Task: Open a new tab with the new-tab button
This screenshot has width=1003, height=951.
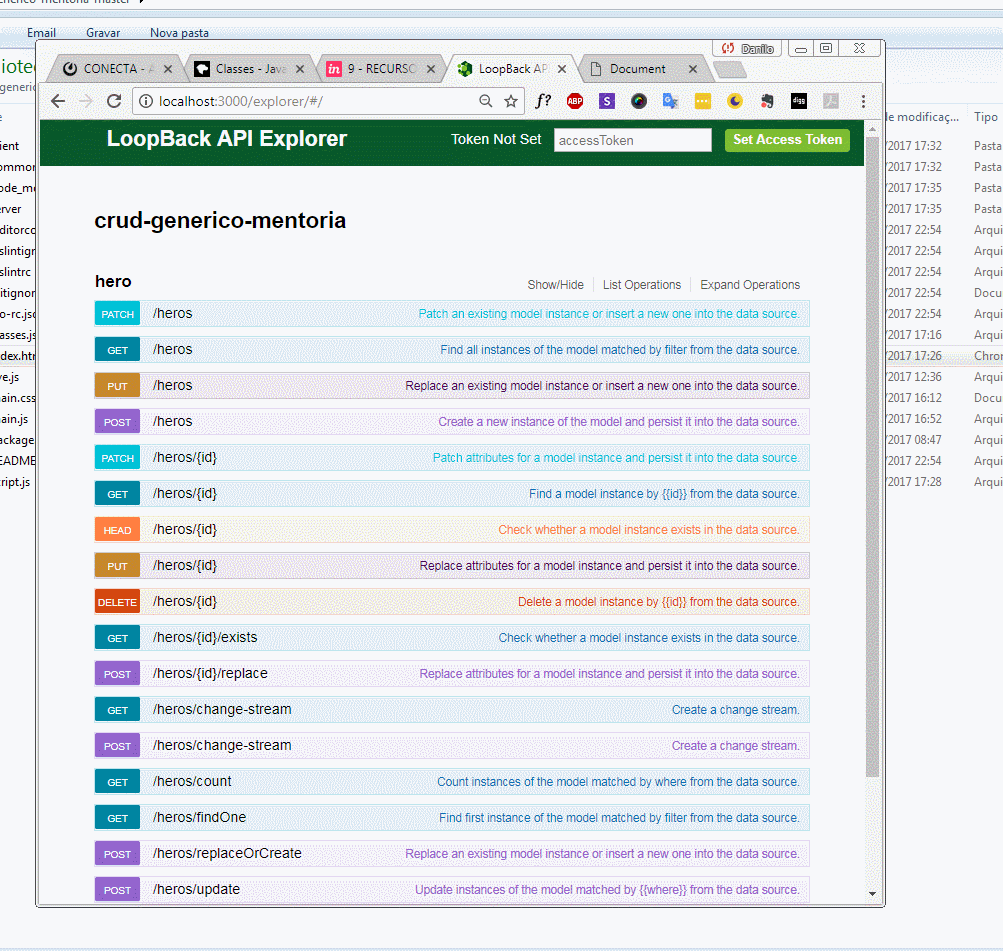Action: (x=729, y=69)
